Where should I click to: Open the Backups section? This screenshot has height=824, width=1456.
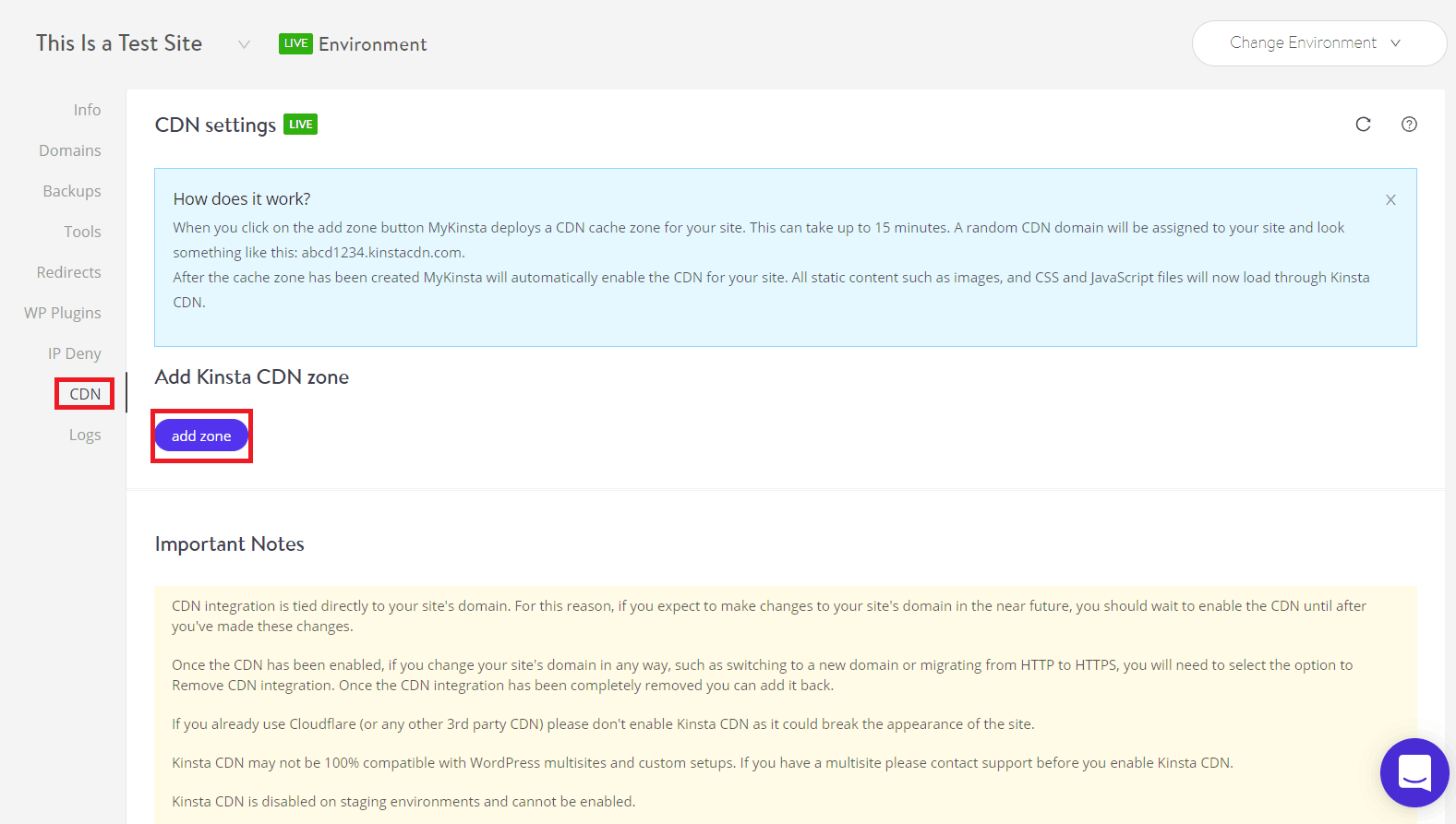click(x=72, y=191)
